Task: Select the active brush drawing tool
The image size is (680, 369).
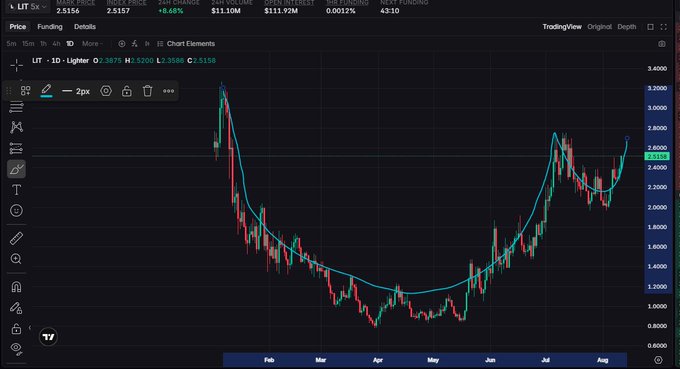Action: 16,169
